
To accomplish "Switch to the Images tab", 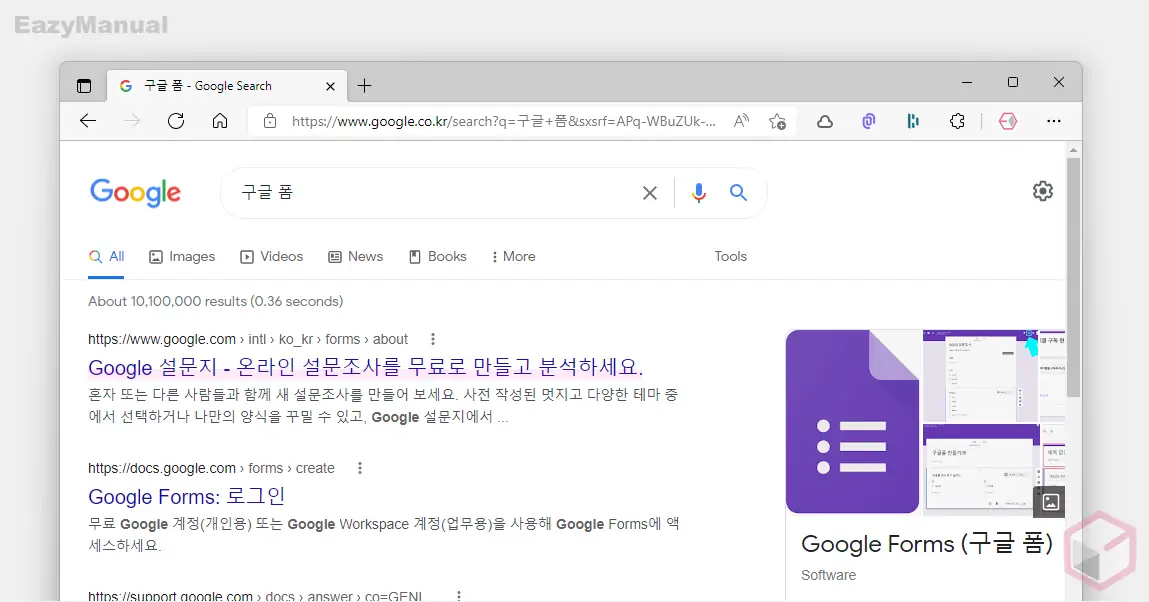I will [182, 256].
